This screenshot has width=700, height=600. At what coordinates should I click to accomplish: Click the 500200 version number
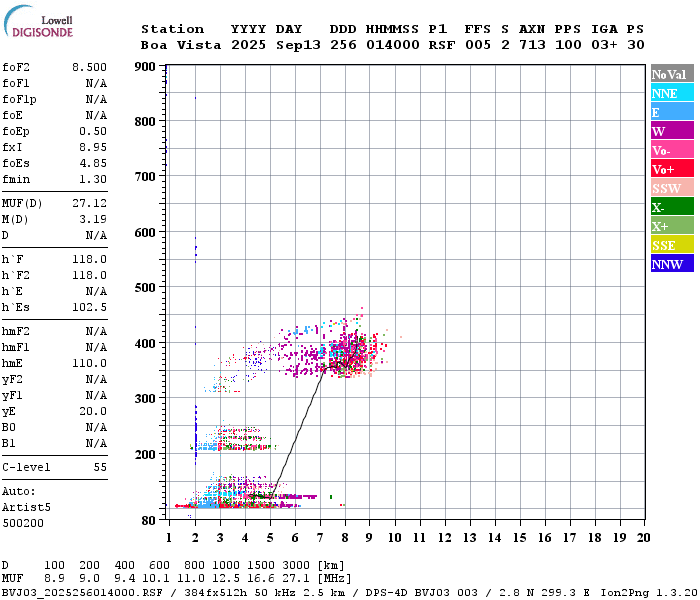(x=23, y=523)
